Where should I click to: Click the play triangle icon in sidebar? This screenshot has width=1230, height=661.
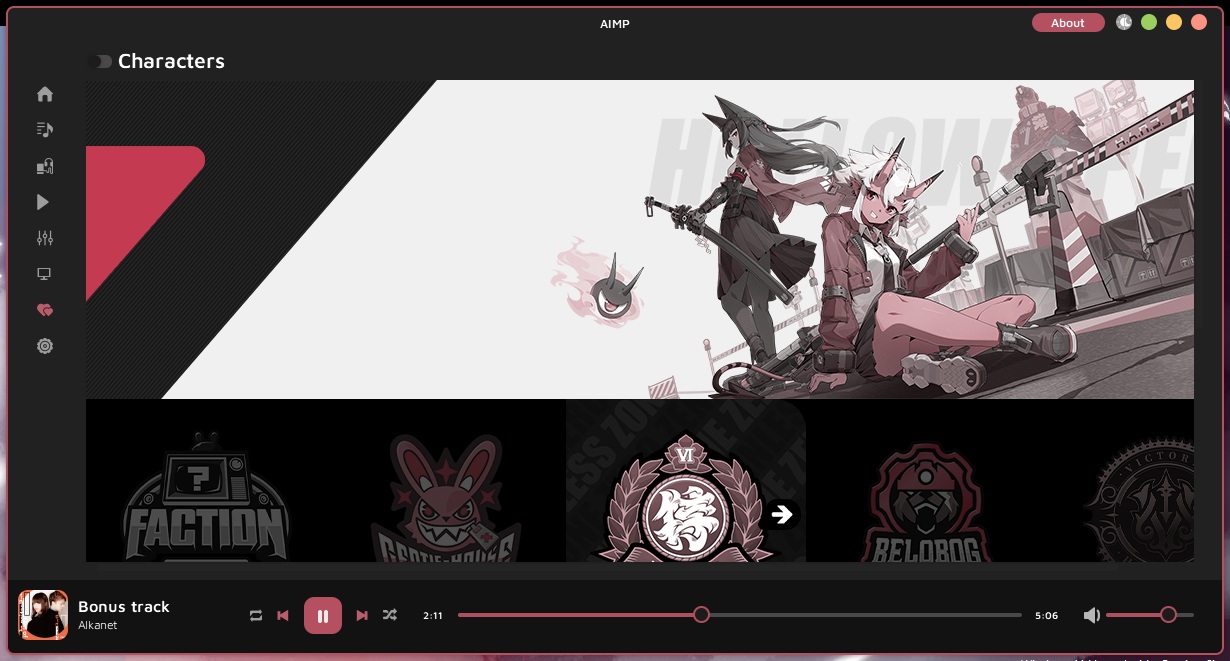click(x=43, y=202)
